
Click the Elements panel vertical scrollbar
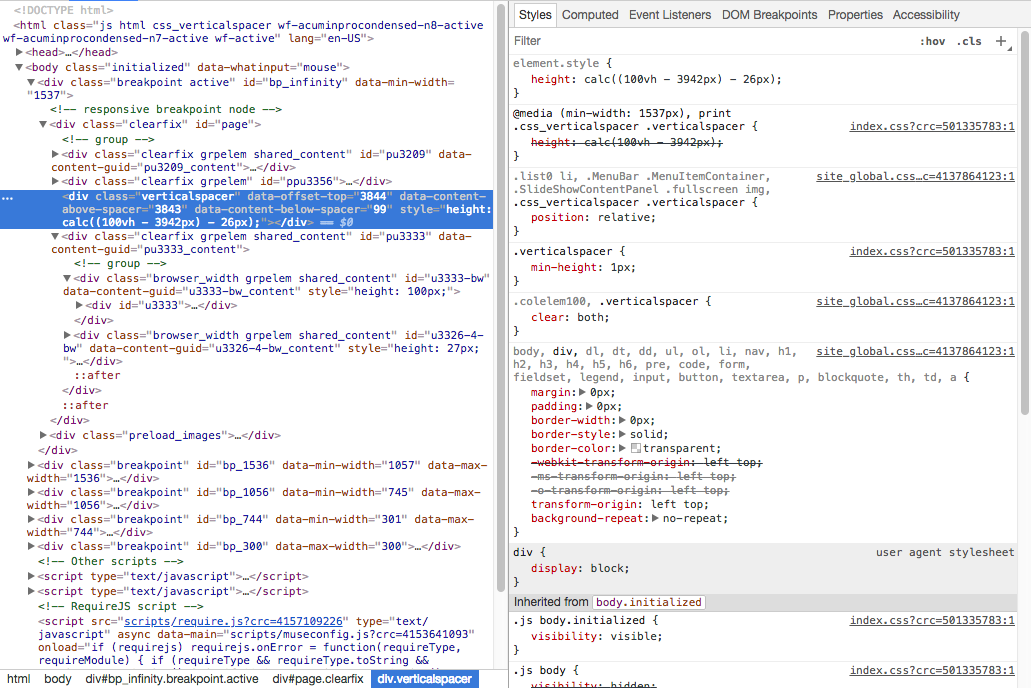(500, 299)
